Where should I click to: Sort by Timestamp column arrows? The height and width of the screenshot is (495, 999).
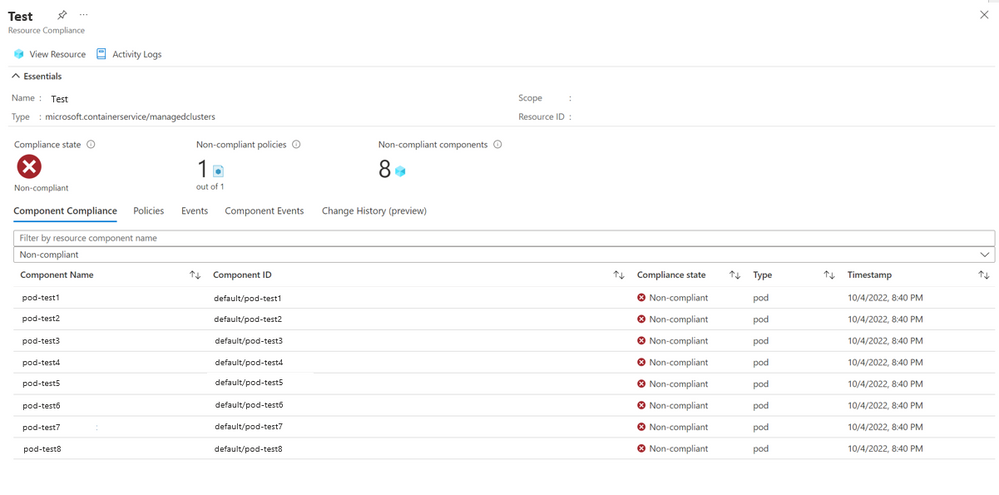pos(984,275)
